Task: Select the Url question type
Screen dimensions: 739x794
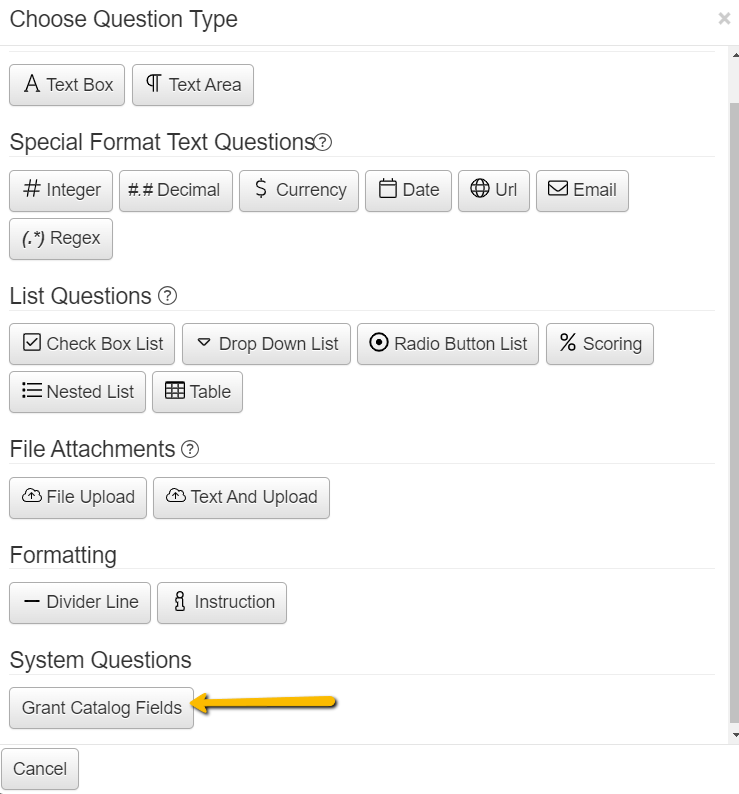Action: (x=493, y=190)
